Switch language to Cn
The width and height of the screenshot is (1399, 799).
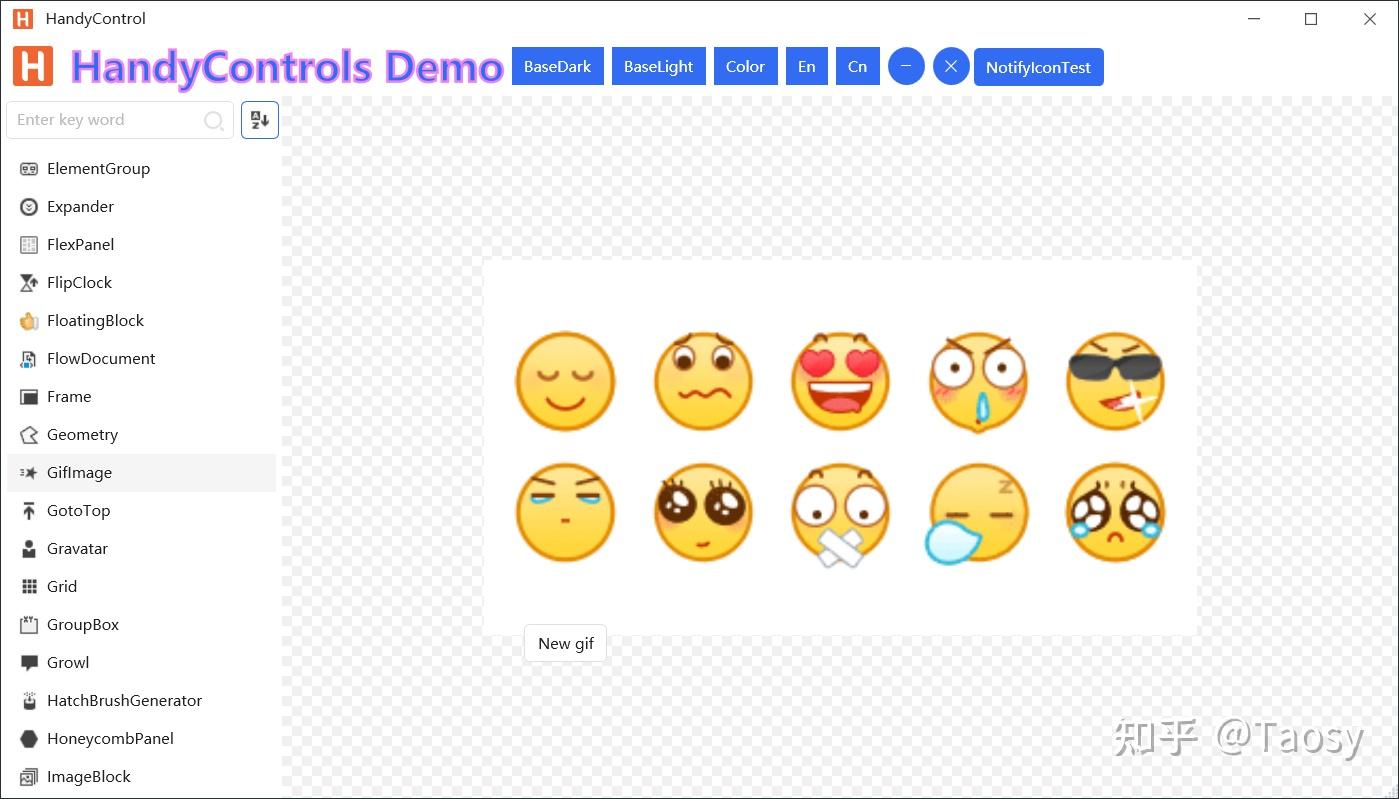(858, 67)
